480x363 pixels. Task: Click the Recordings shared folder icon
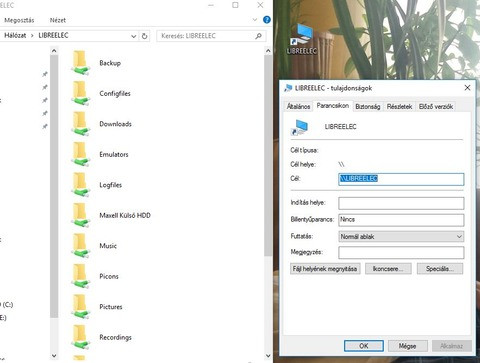pyautogui.click(x=80, y=337)
